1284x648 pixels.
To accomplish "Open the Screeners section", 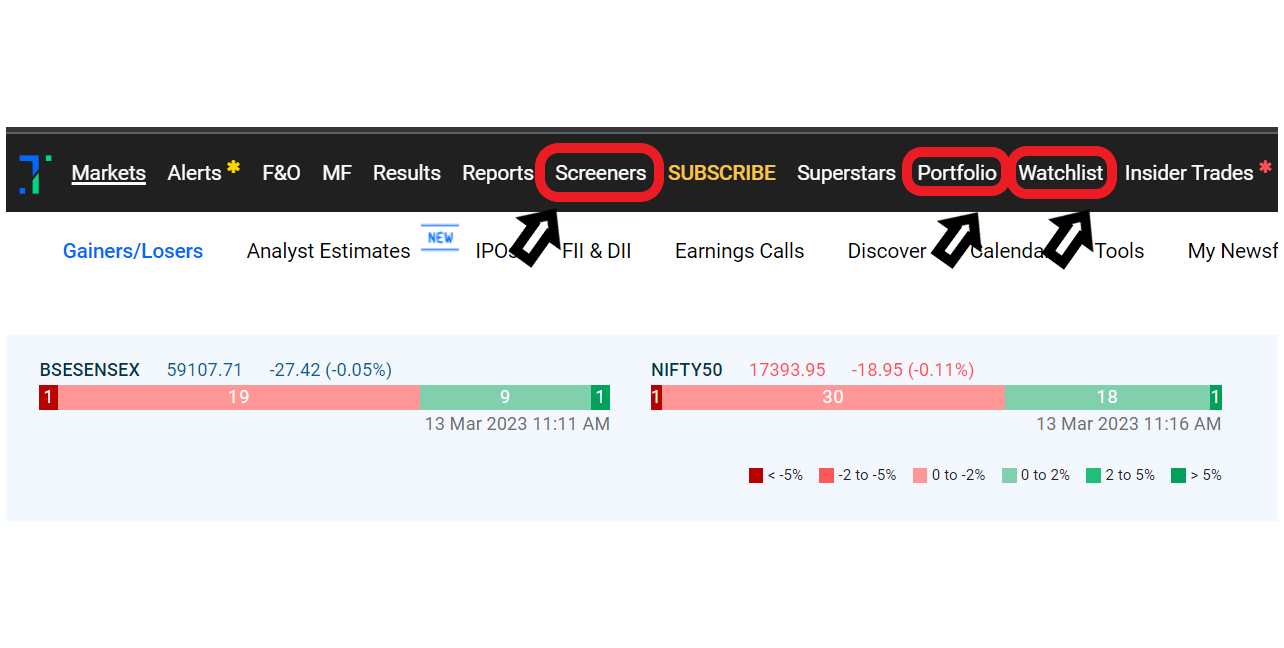I will coord(601,173).
